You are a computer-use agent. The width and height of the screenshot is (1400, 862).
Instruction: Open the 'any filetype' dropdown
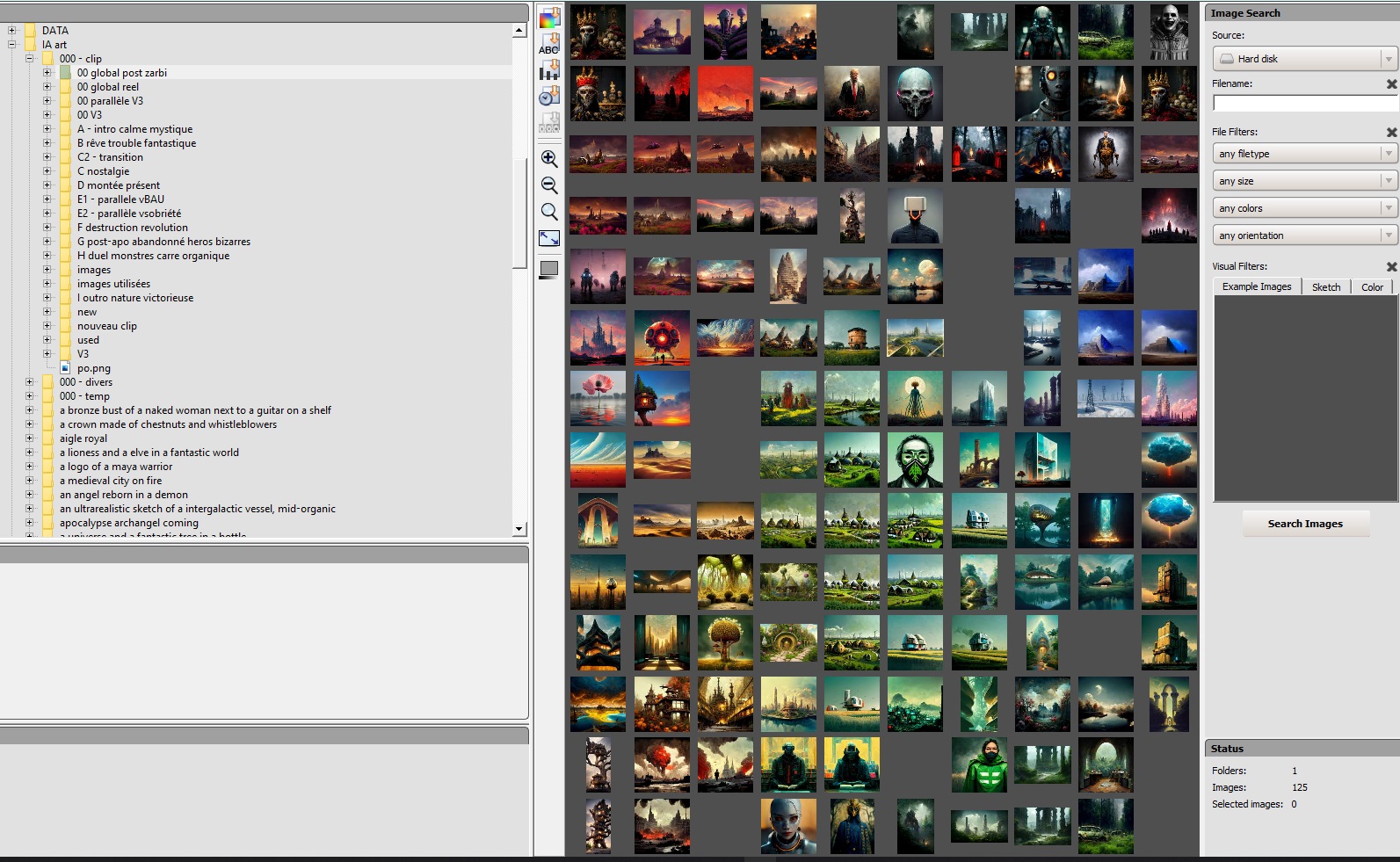[x=1304, y=154]
